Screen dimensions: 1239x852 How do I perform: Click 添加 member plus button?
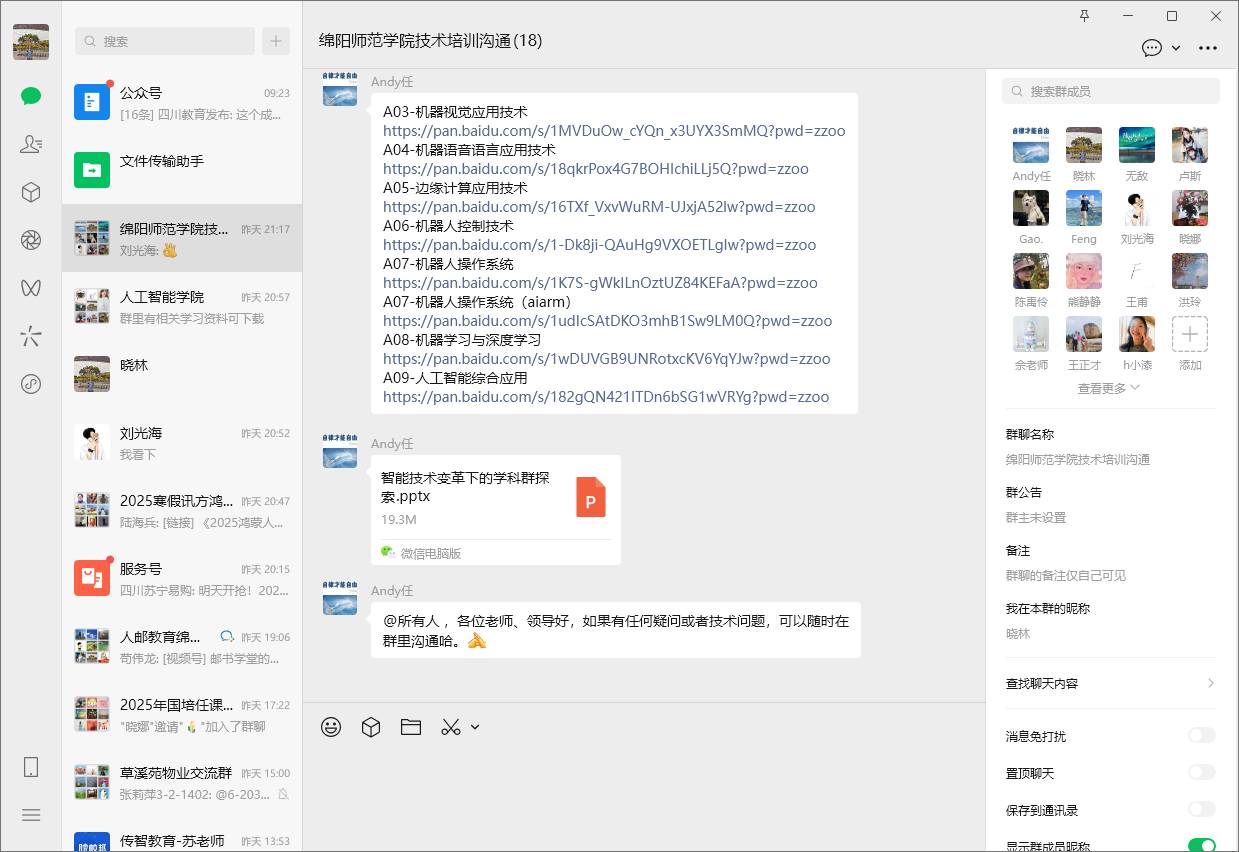[1189, 334]
